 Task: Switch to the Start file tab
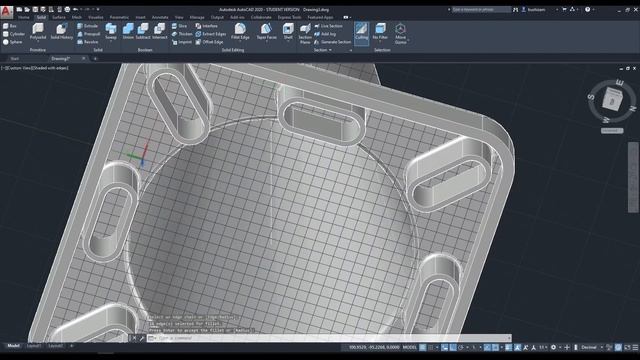(15, 58)
